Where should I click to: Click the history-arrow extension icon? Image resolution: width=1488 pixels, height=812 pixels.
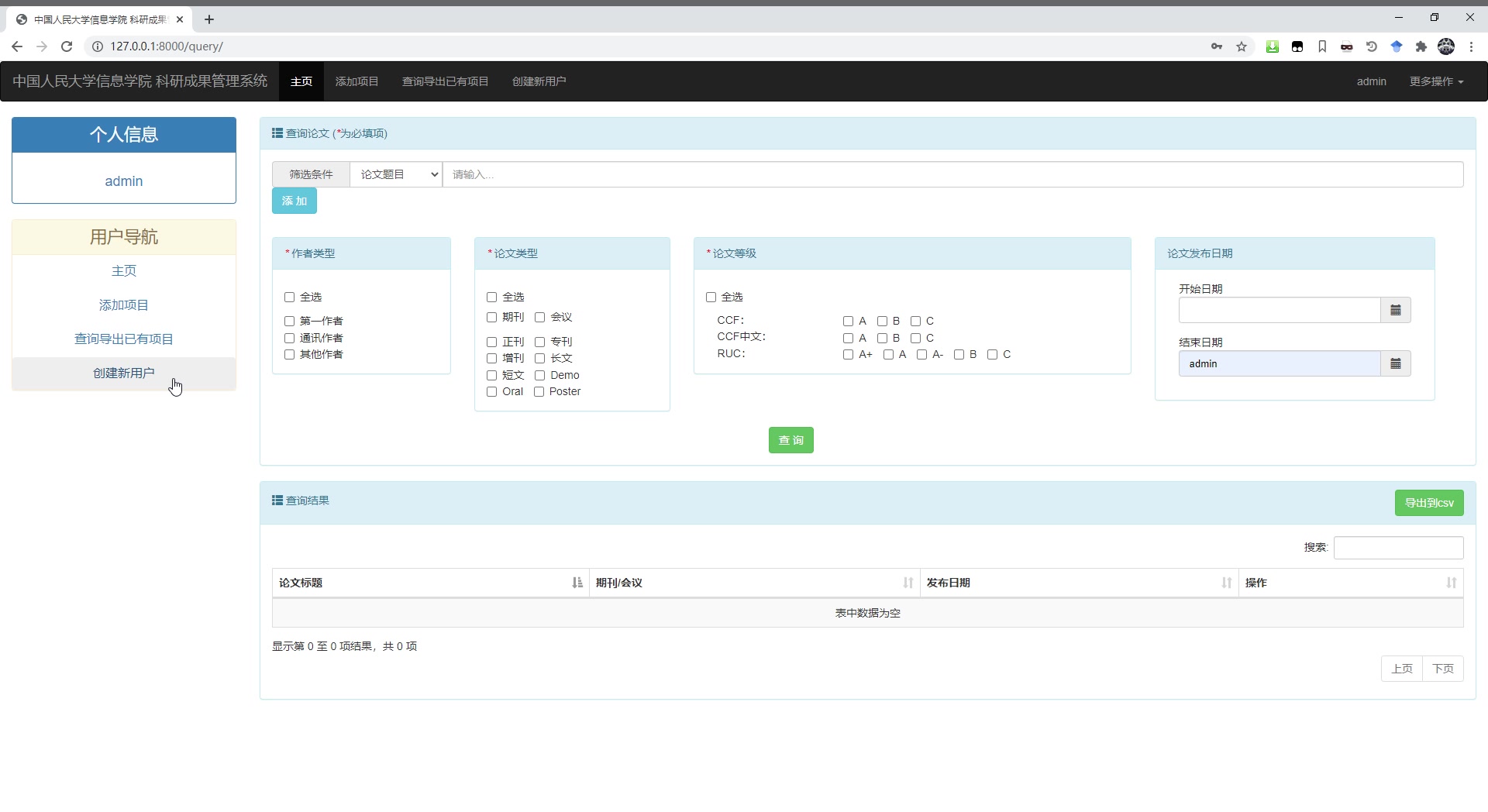coord(1372,46)
